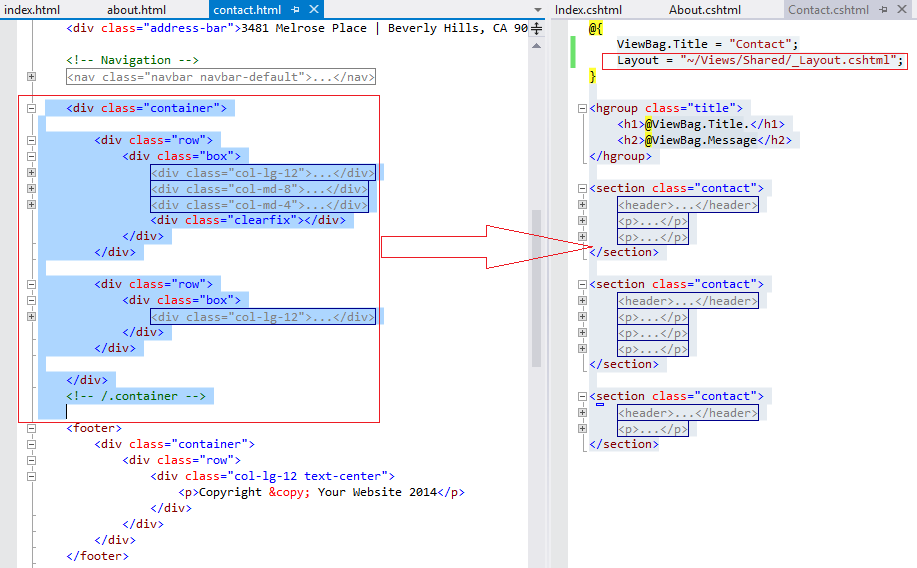Screen dimensions: 917x568
Task: Click the h2 @ViewBag.Message line
Action: (704, 140)
